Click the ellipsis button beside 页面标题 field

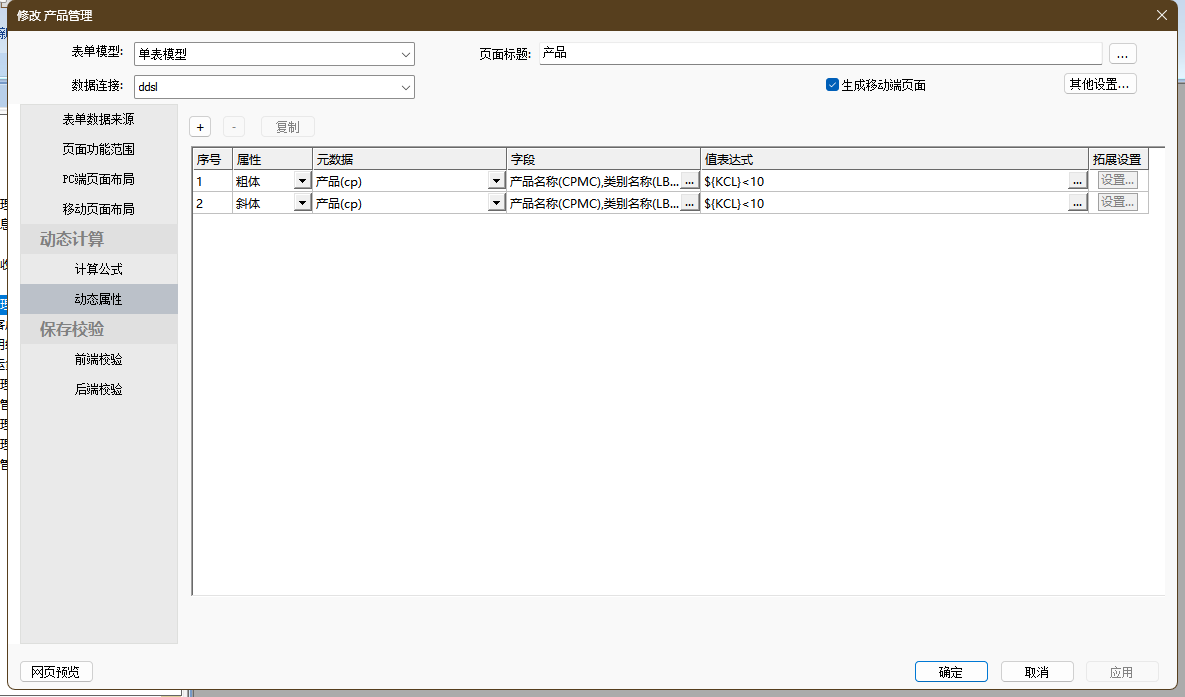(1122, 54)
